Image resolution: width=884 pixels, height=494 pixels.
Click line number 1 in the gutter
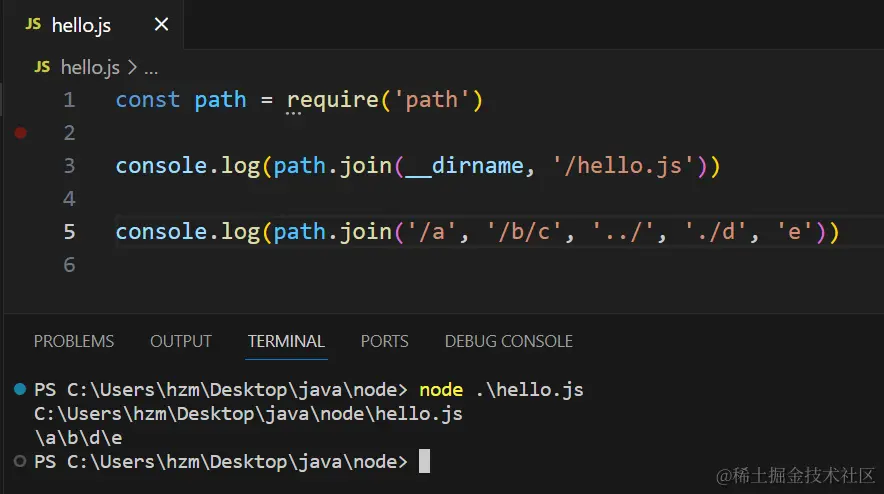tap(69, 100)
